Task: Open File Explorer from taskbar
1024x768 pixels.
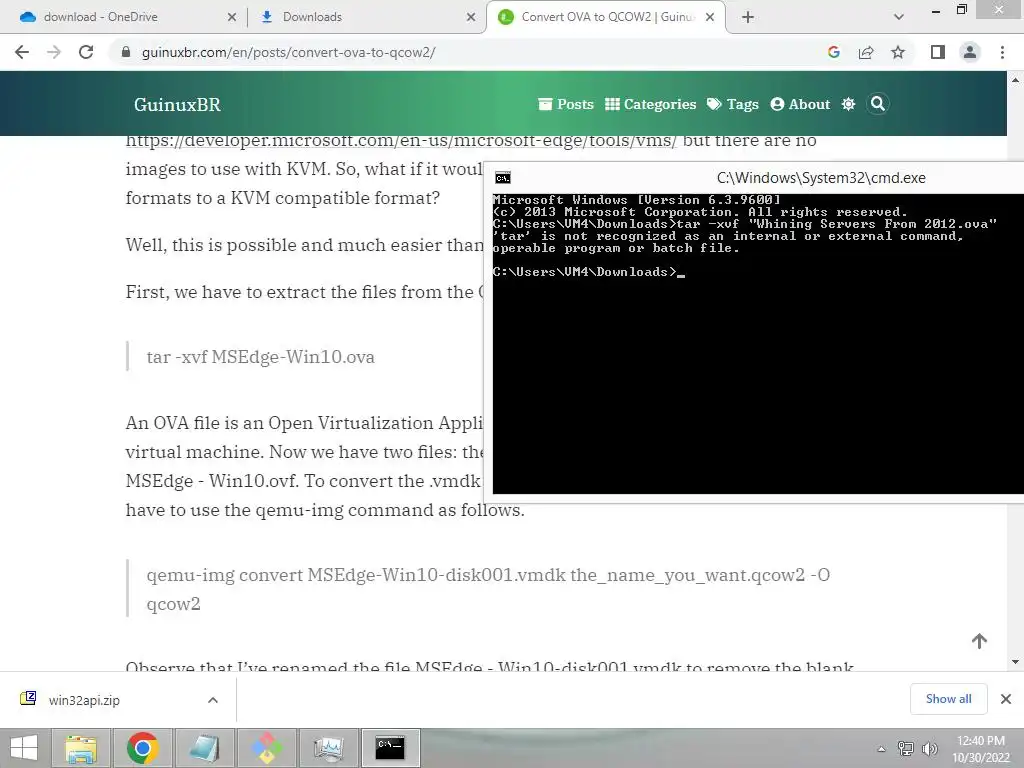Action: pyautogui.click(x=81, y=748)
